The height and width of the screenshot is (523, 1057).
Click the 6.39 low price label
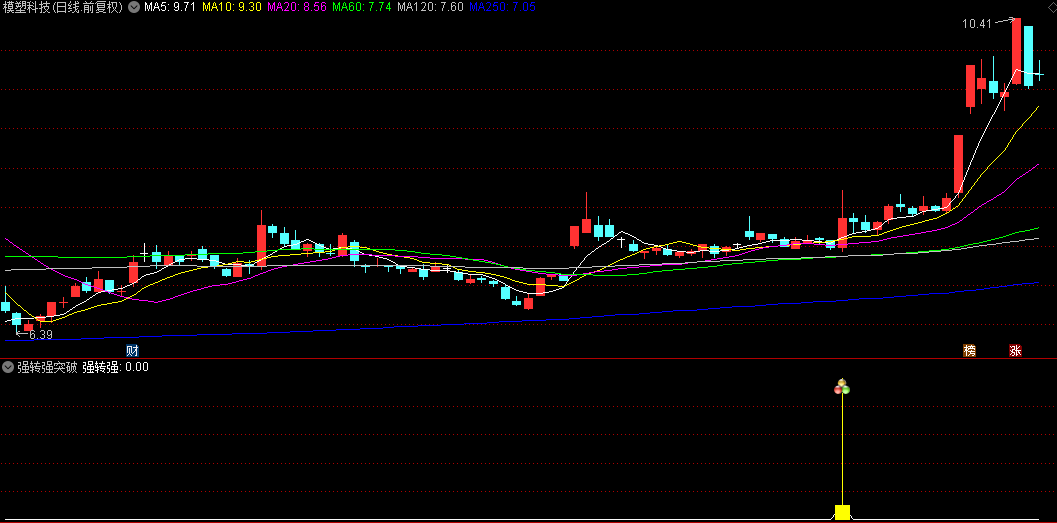tap(41, 334)
